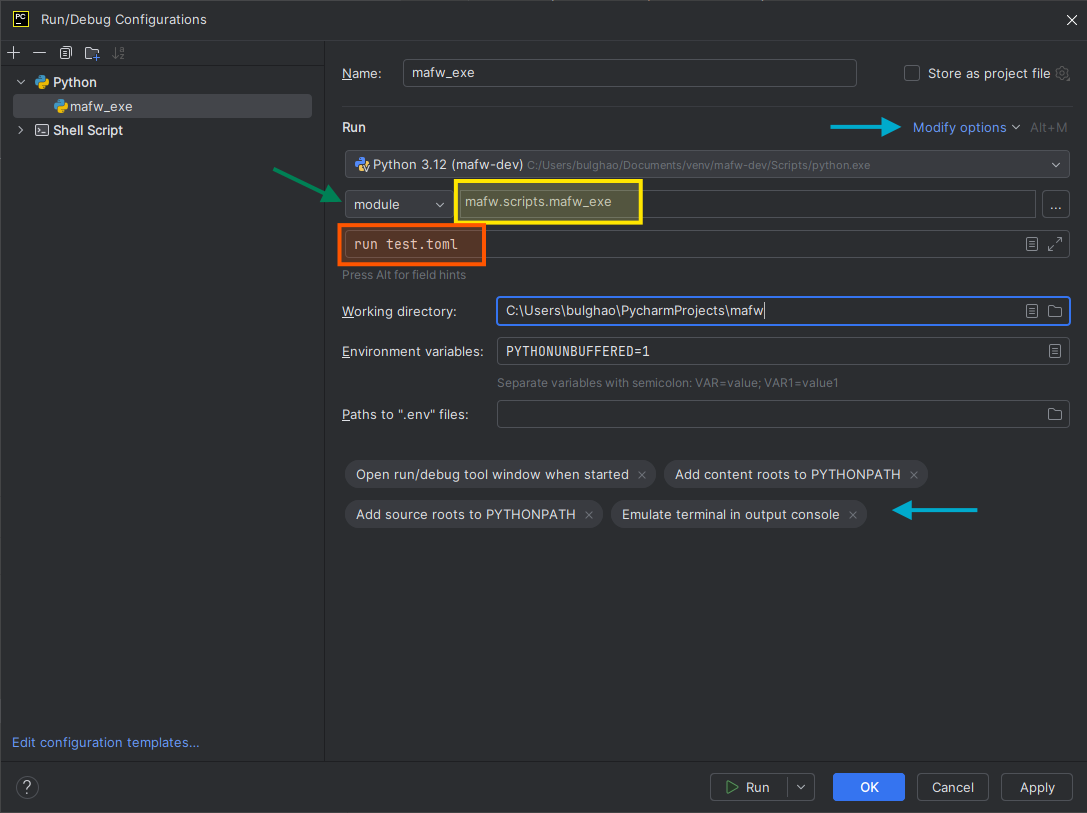Enable Store as project file checkbox

912,73
